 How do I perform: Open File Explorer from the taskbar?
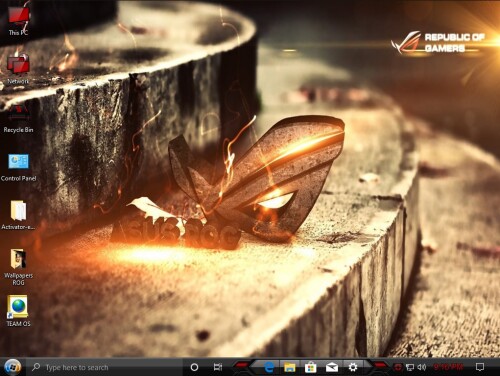coord(290,367)
